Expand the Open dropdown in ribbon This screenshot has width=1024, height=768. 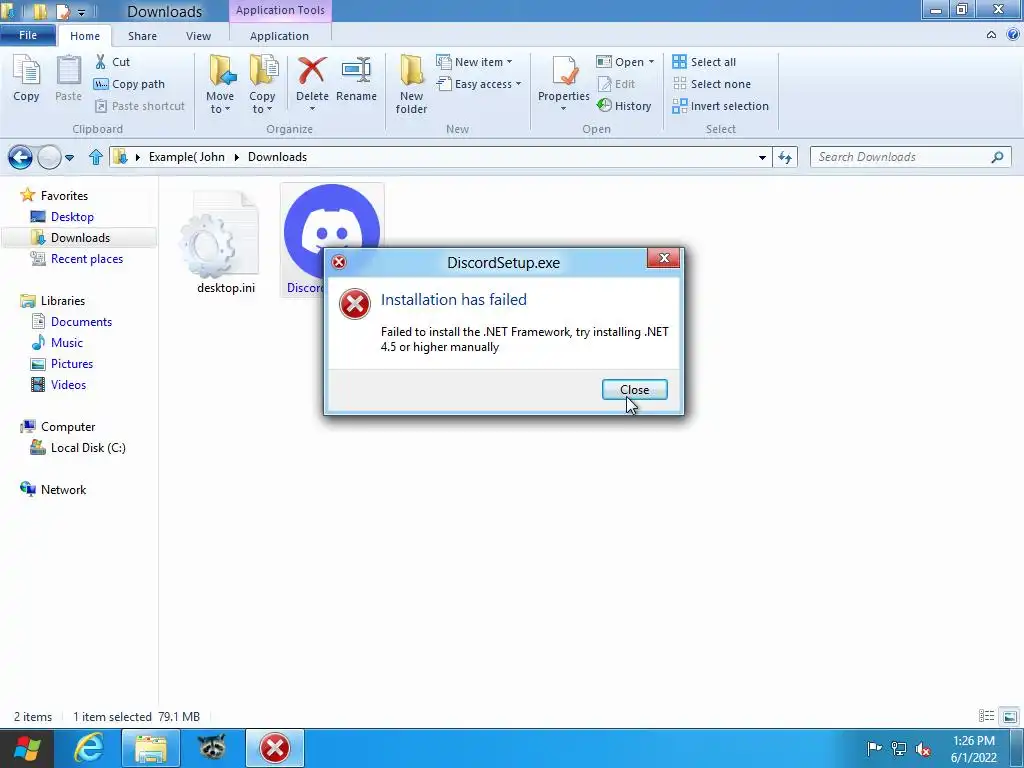pos(625,62)
